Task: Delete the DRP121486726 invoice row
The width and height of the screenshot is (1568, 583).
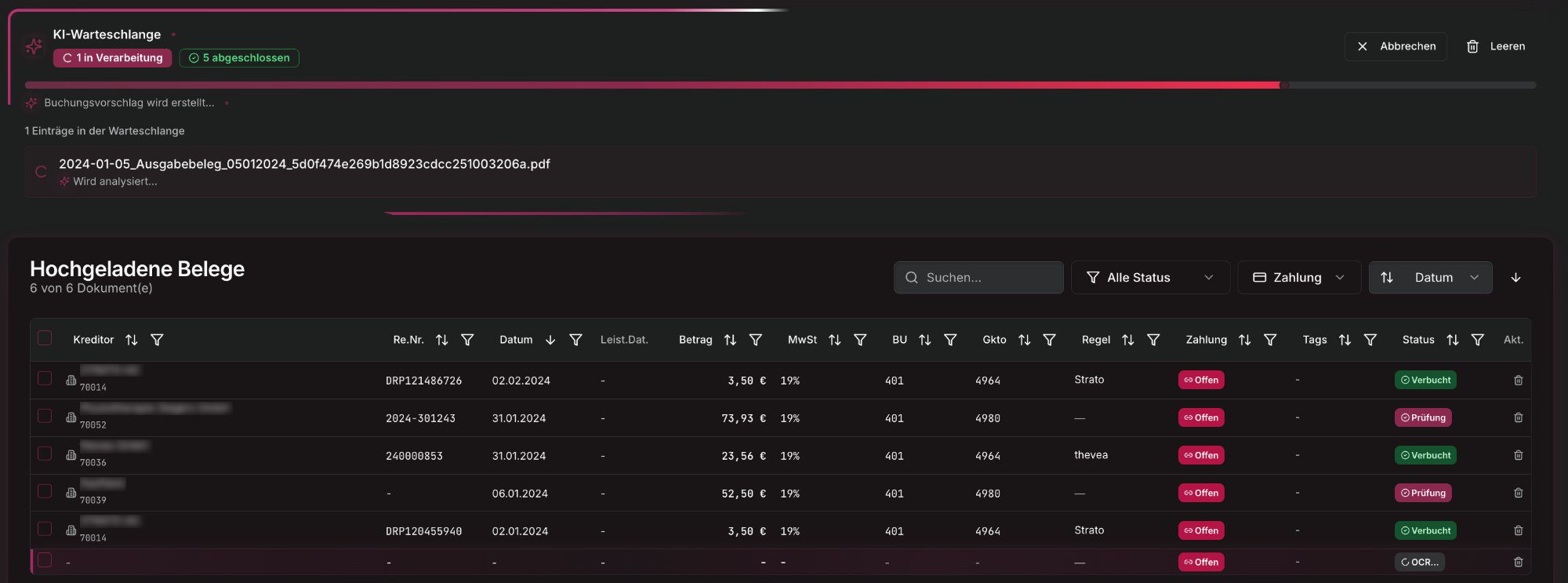Action: (1518, 381)
